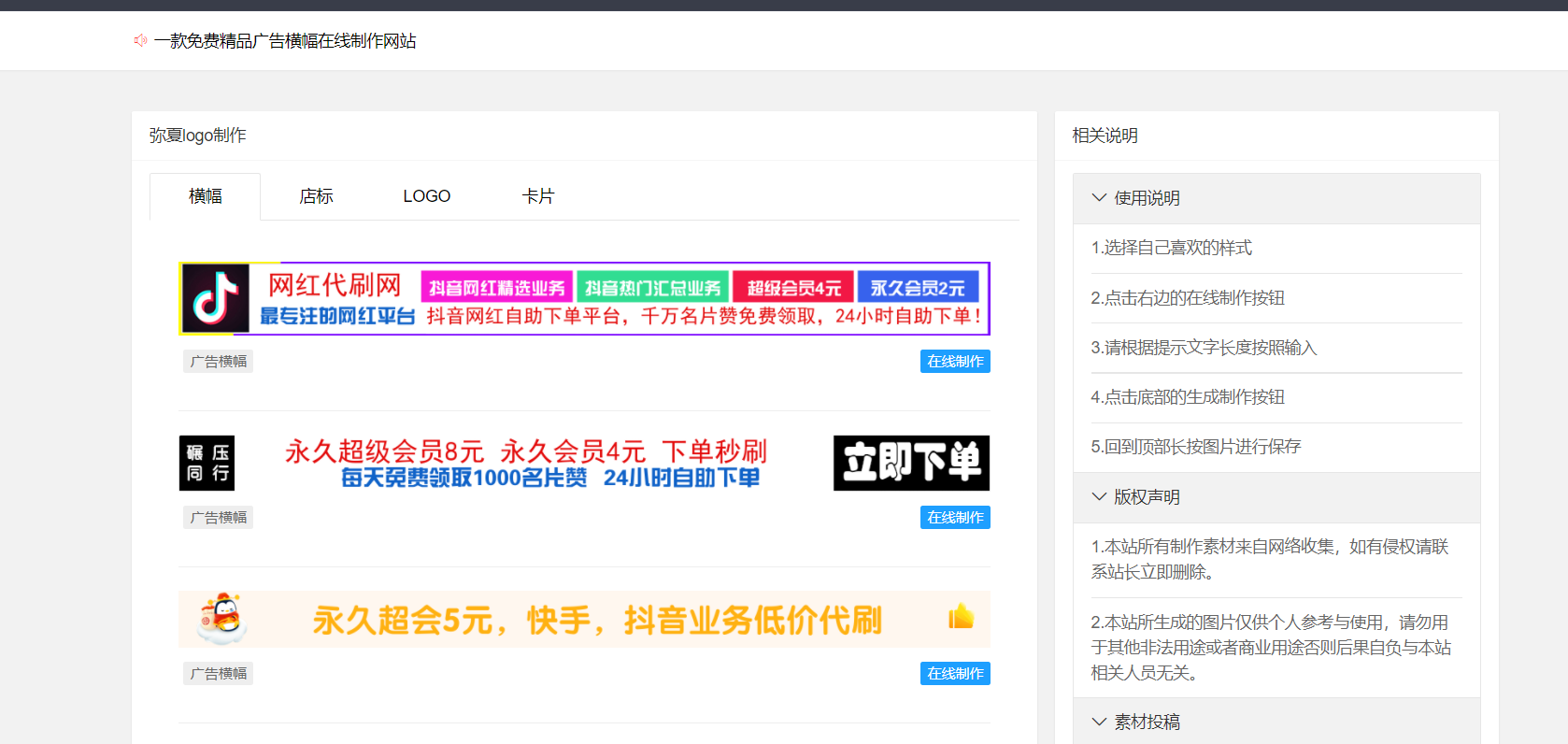Image resolution: width=1568 pixels, height=744 pixels.
Task: Click the TikTok logo in first banner
Action: pos(216,298)
